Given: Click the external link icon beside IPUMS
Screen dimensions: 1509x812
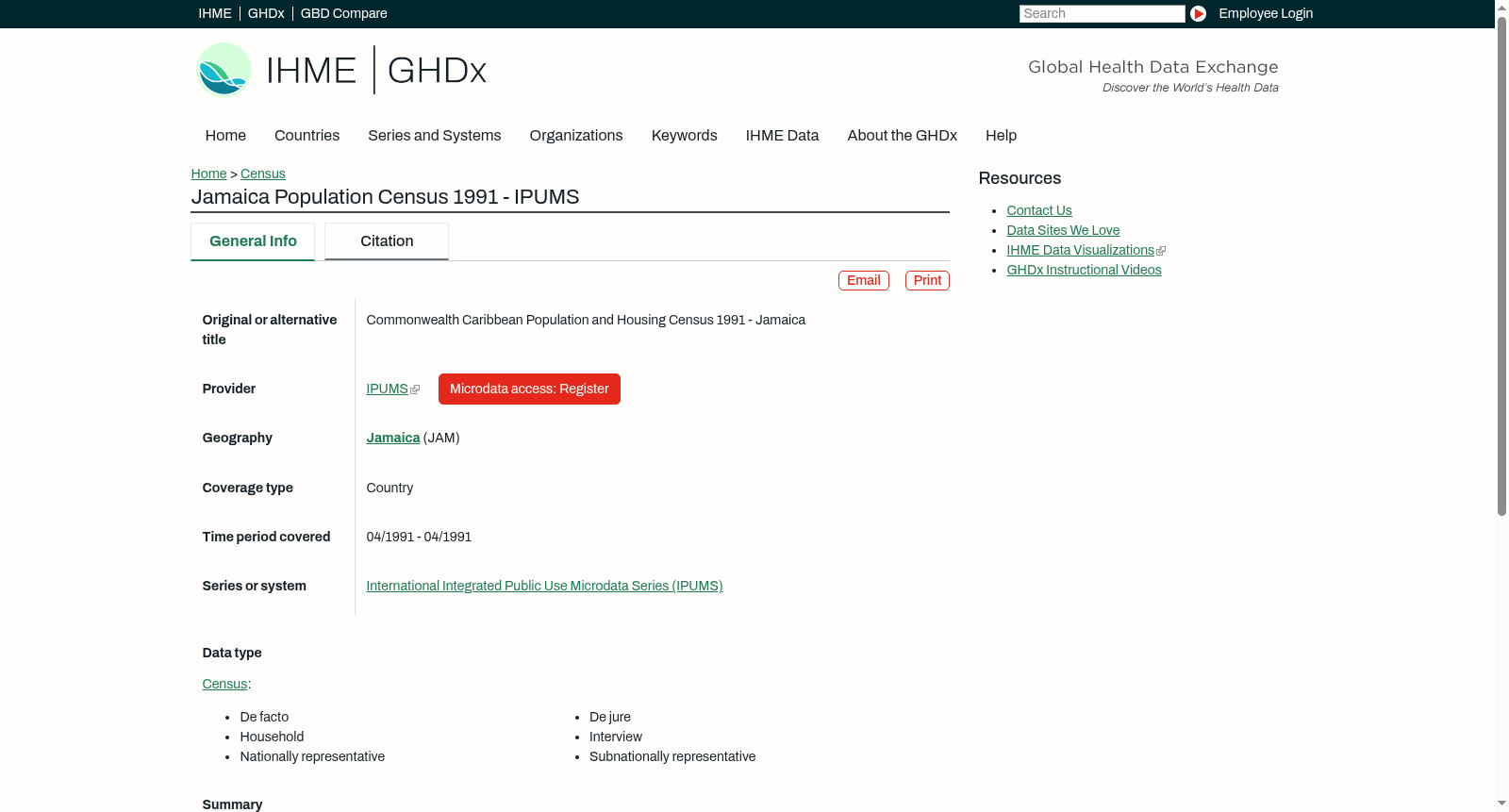Looking at the screenshot, I should [415, 389].
